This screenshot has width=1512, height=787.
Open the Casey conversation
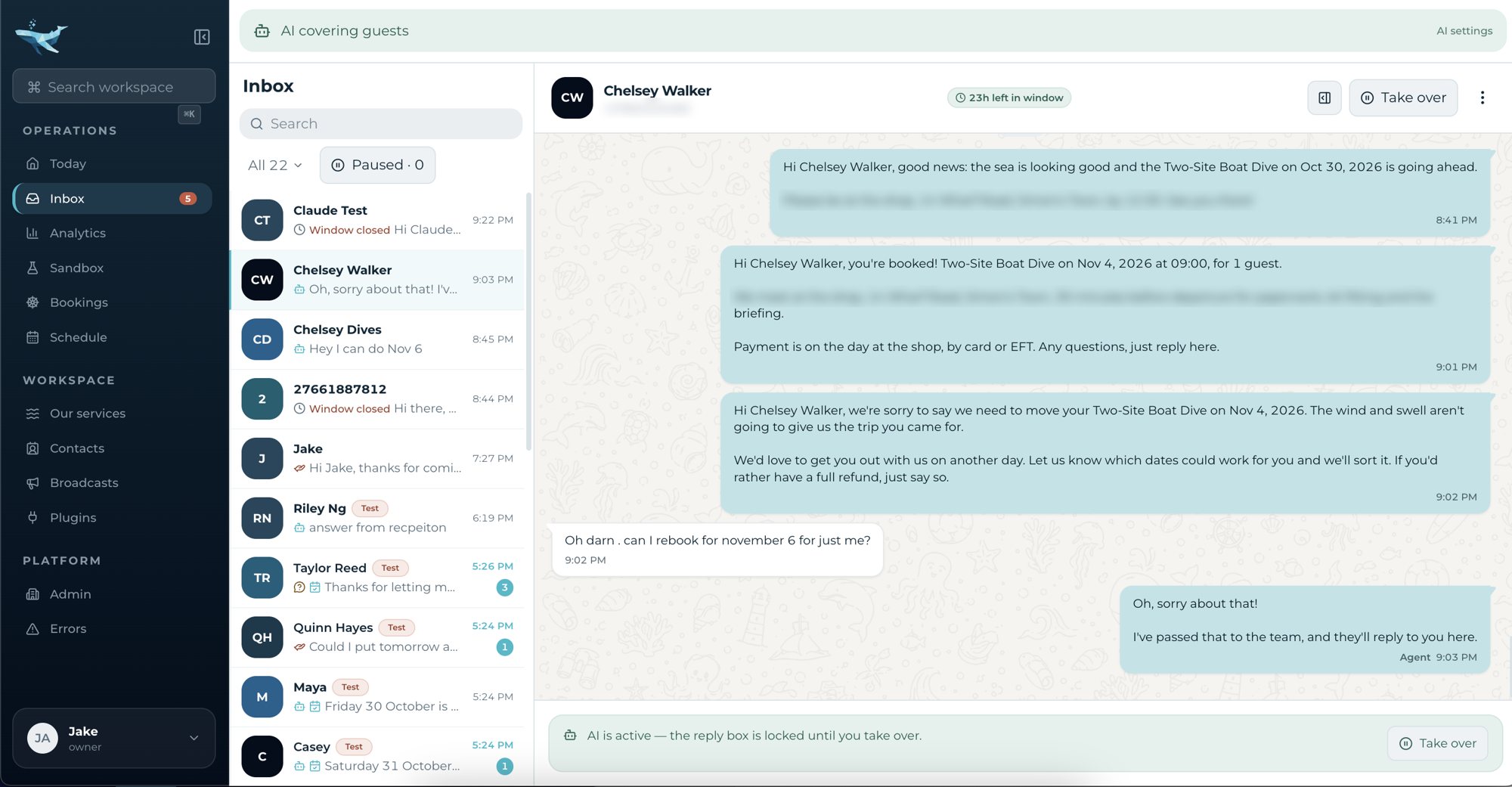[377, 757]
